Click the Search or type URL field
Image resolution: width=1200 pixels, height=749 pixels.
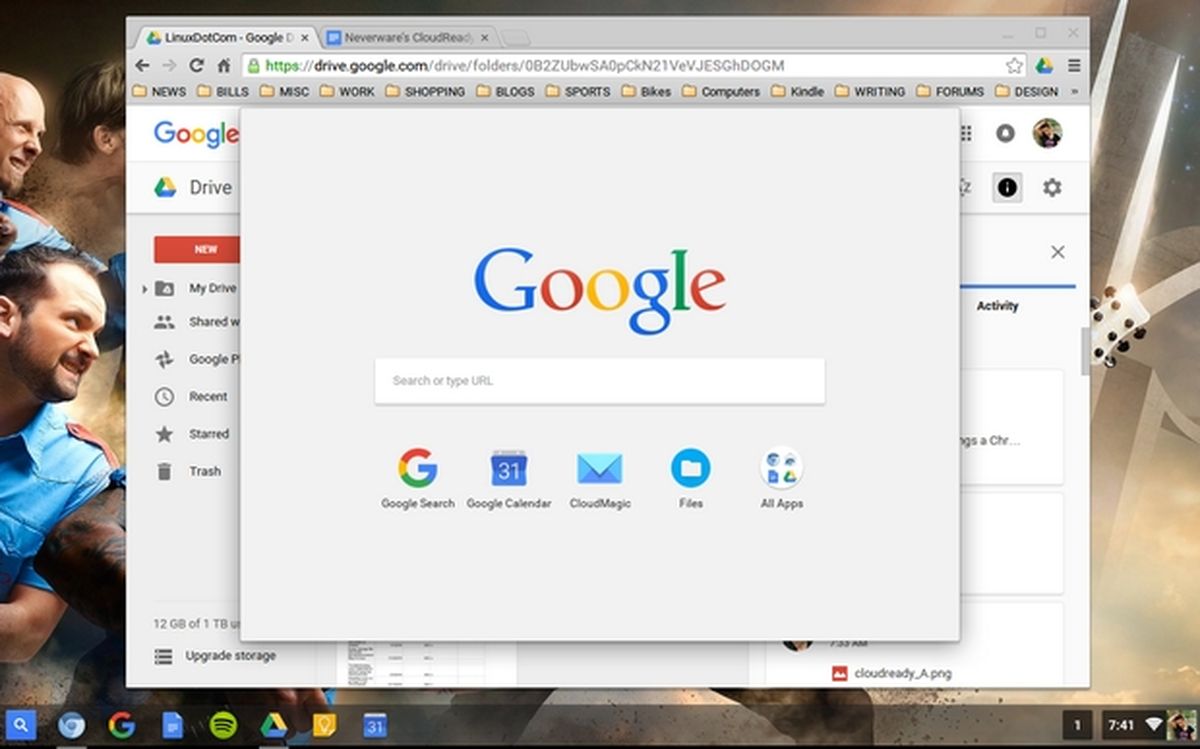tap(599, 380)
